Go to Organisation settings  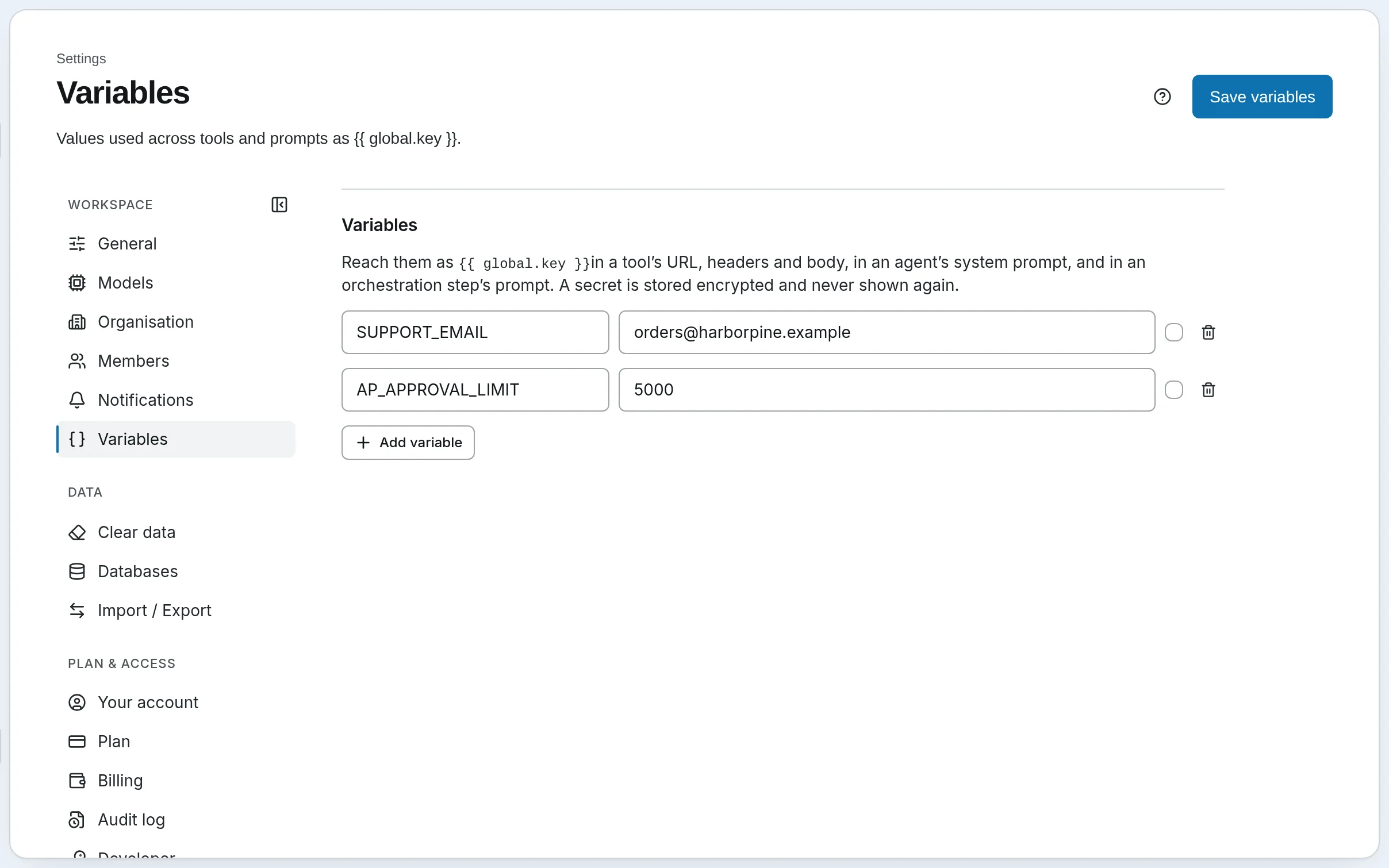tap(176, 322)
